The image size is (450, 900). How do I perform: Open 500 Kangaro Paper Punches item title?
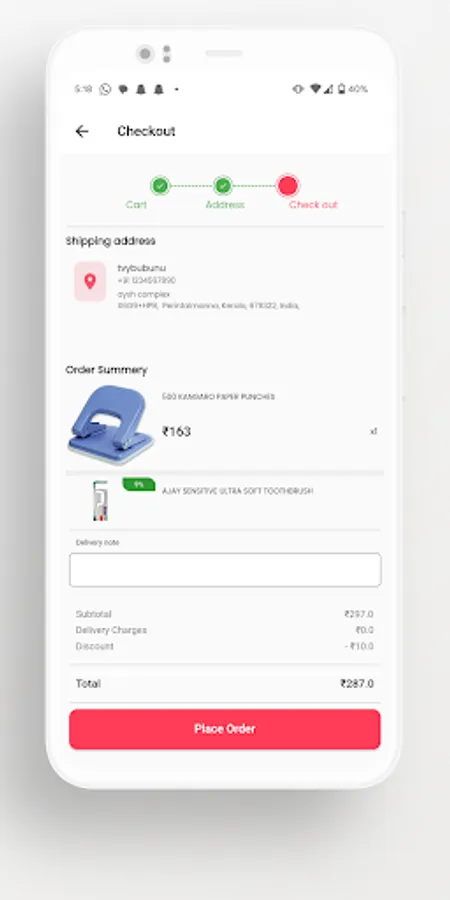(218, 397)
